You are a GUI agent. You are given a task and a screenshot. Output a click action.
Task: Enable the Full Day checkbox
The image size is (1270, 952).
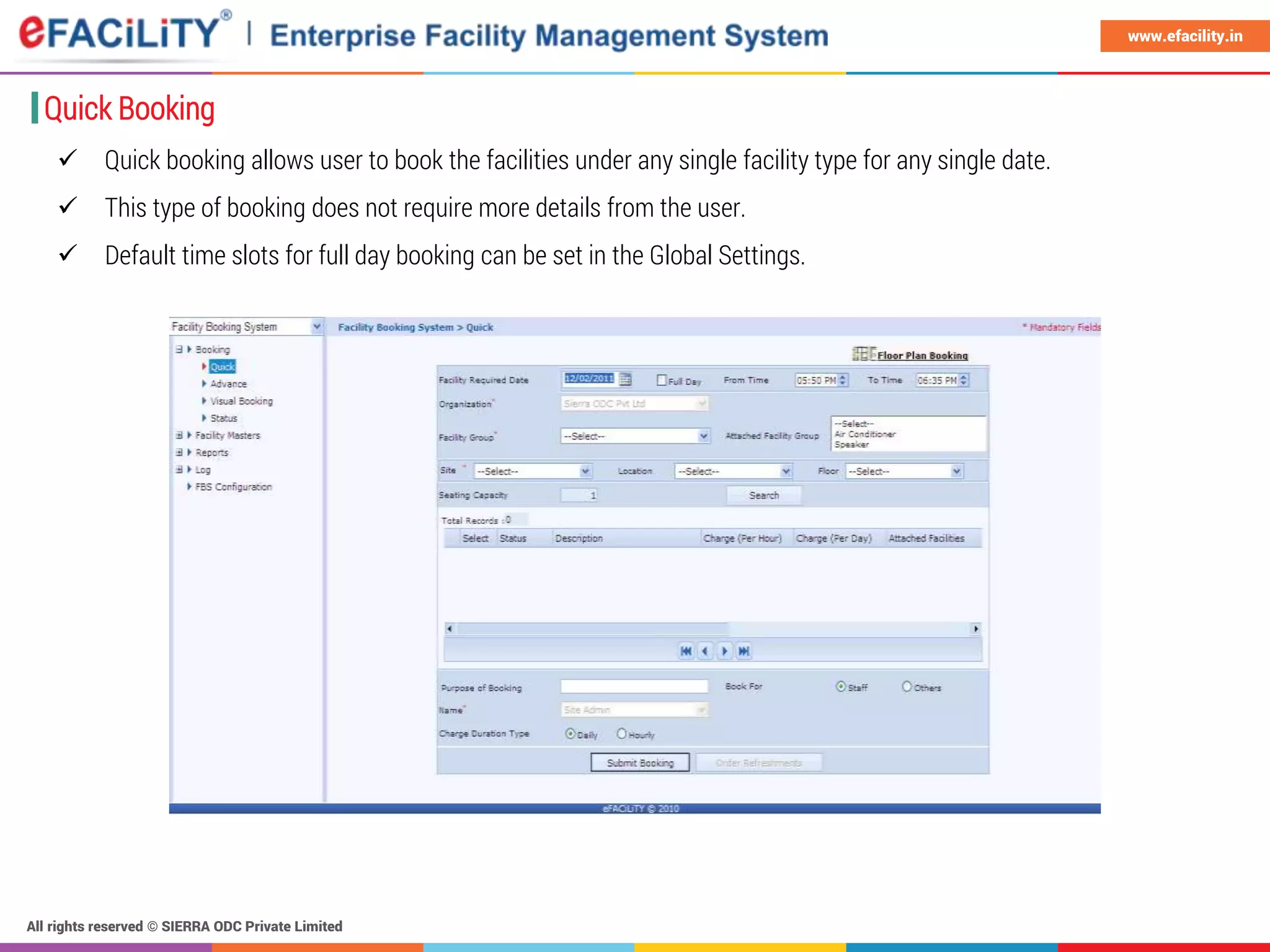pos(662,380)
